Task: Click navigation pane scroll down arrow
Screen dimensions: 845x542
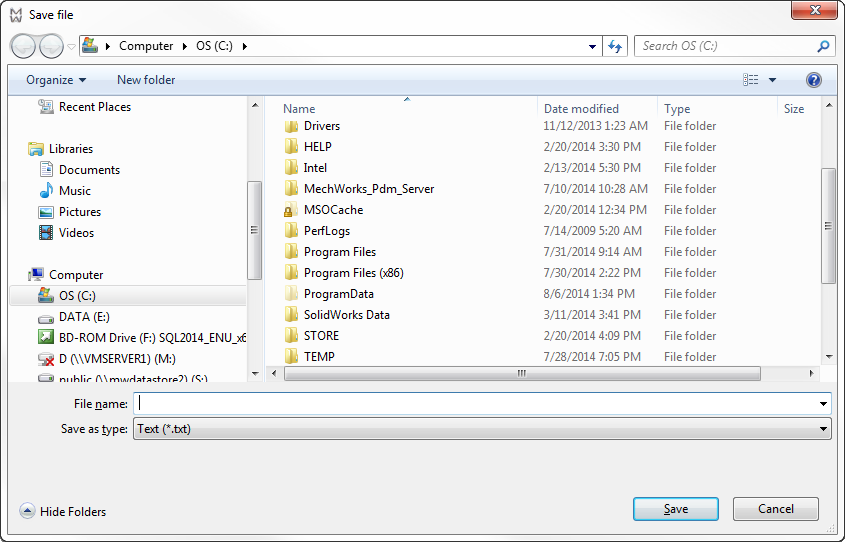Action: pos(255,373)
